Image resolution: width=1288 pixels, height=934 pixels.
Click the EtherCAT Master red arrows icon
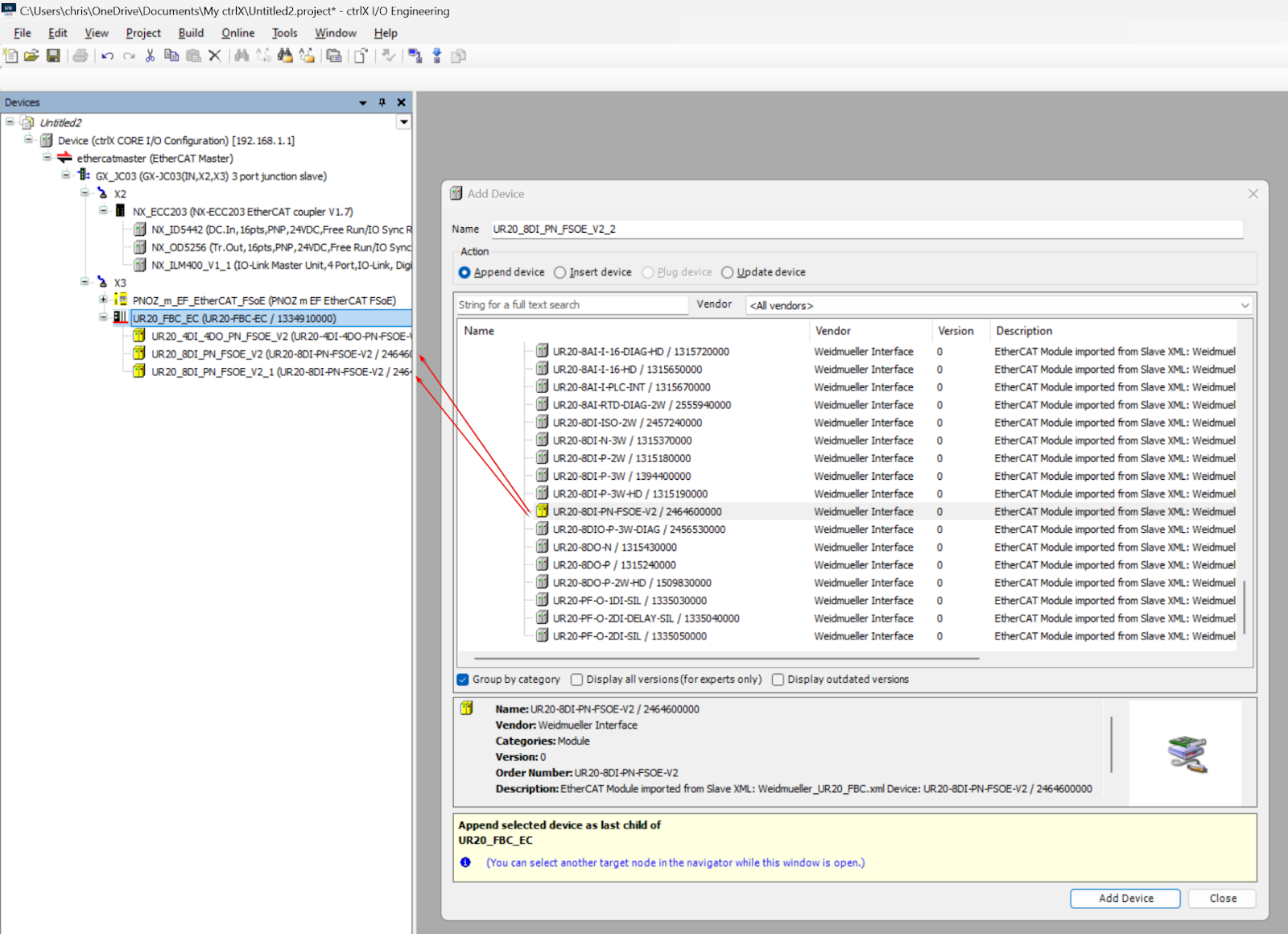[x=64, y=158]
